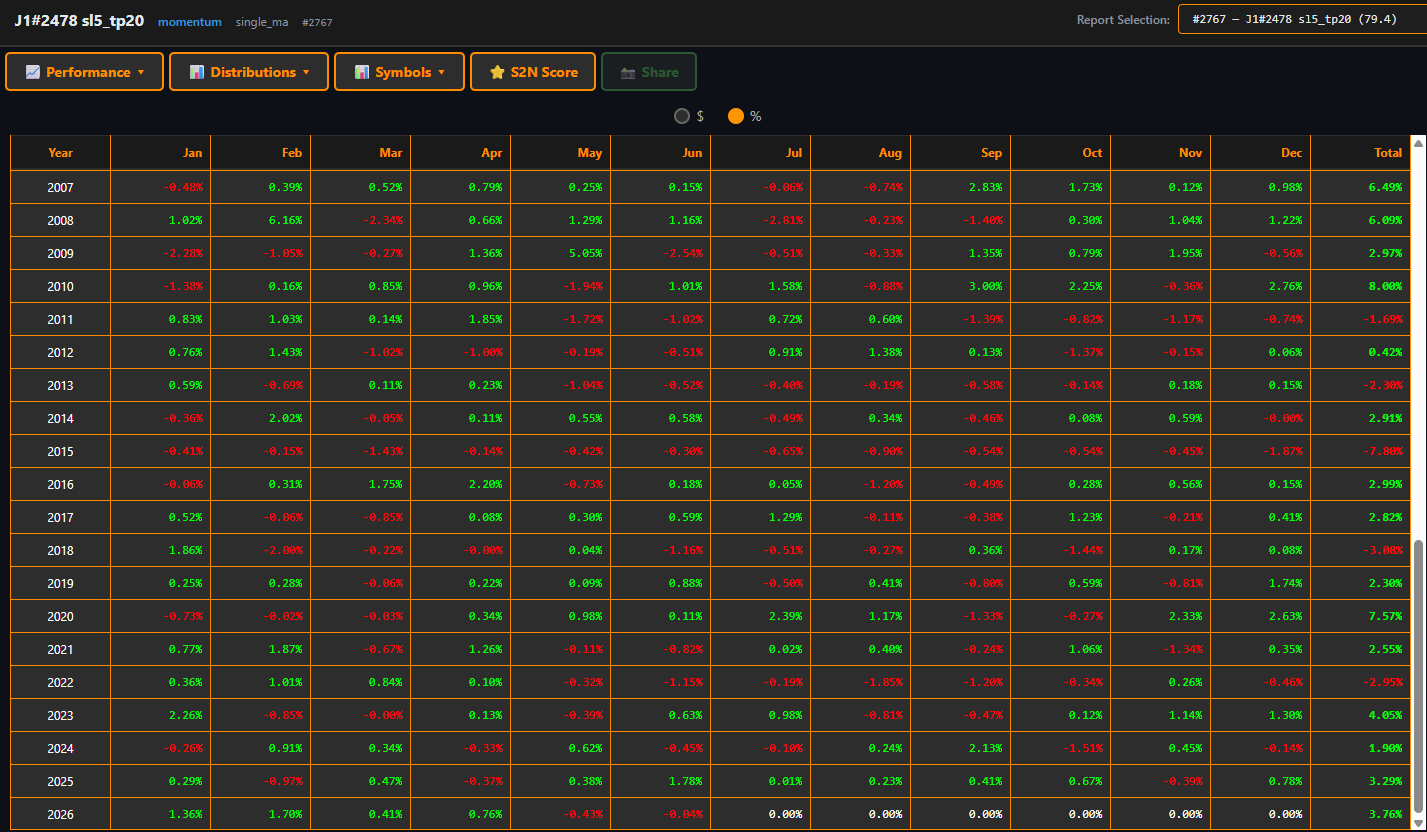
Task: Click the Report Selection label
Action: (1123, 20)
